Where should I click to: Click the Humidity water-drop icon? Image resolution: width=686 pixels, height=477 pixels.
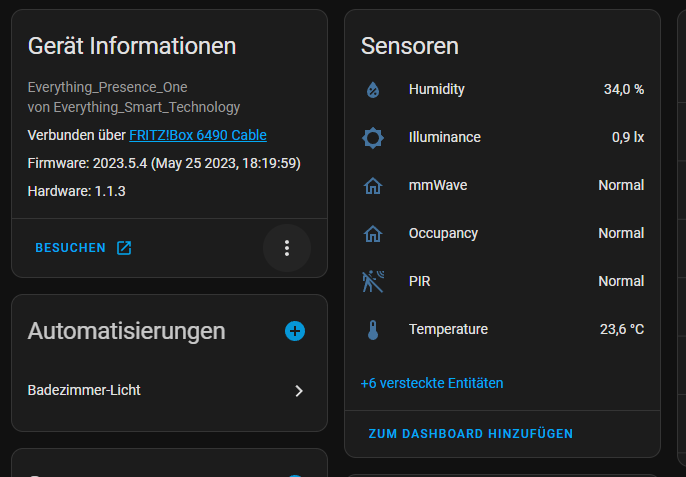click(373, 90)
